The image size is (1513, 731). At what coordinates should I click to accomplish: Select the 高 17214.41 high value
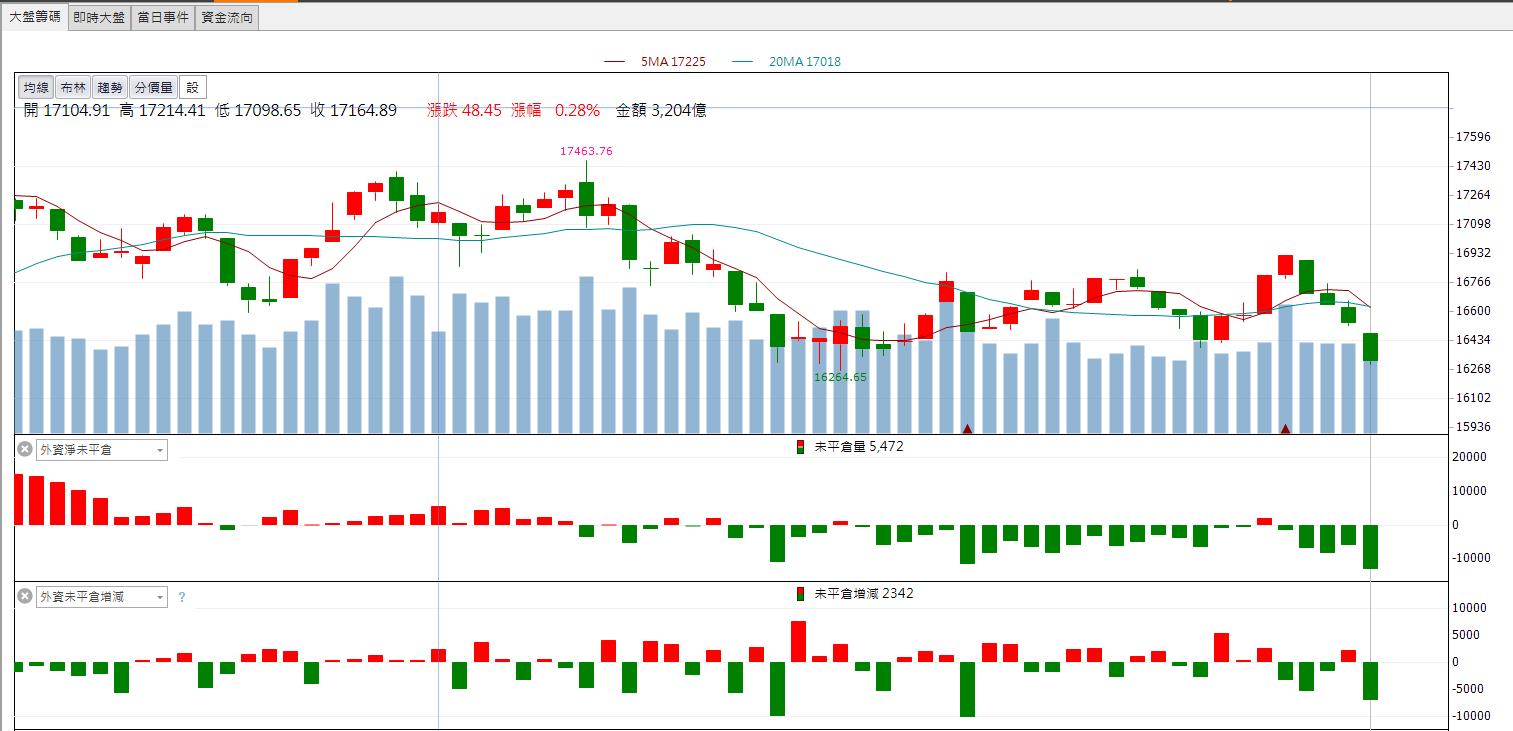(x=162, y=111)
